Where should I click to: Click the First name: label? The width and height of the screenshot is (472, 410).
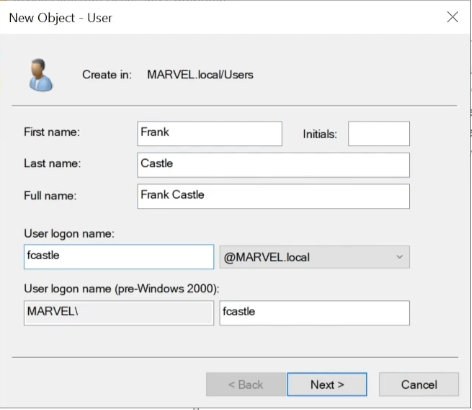pyautogui.click(x=52, y=132)
